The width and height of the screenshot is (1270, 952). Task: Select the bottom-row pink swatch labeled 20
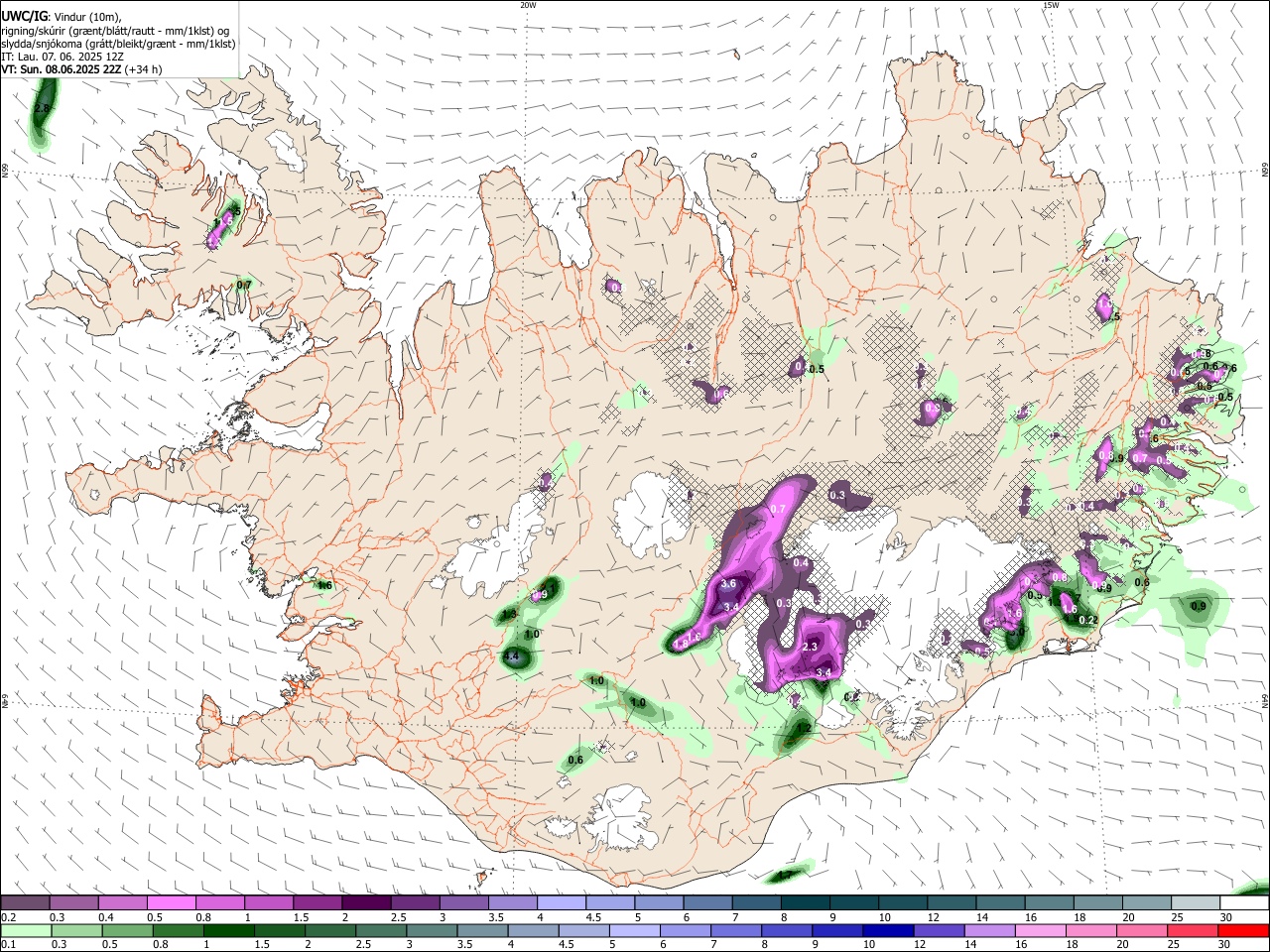[x=1143, y=930]
